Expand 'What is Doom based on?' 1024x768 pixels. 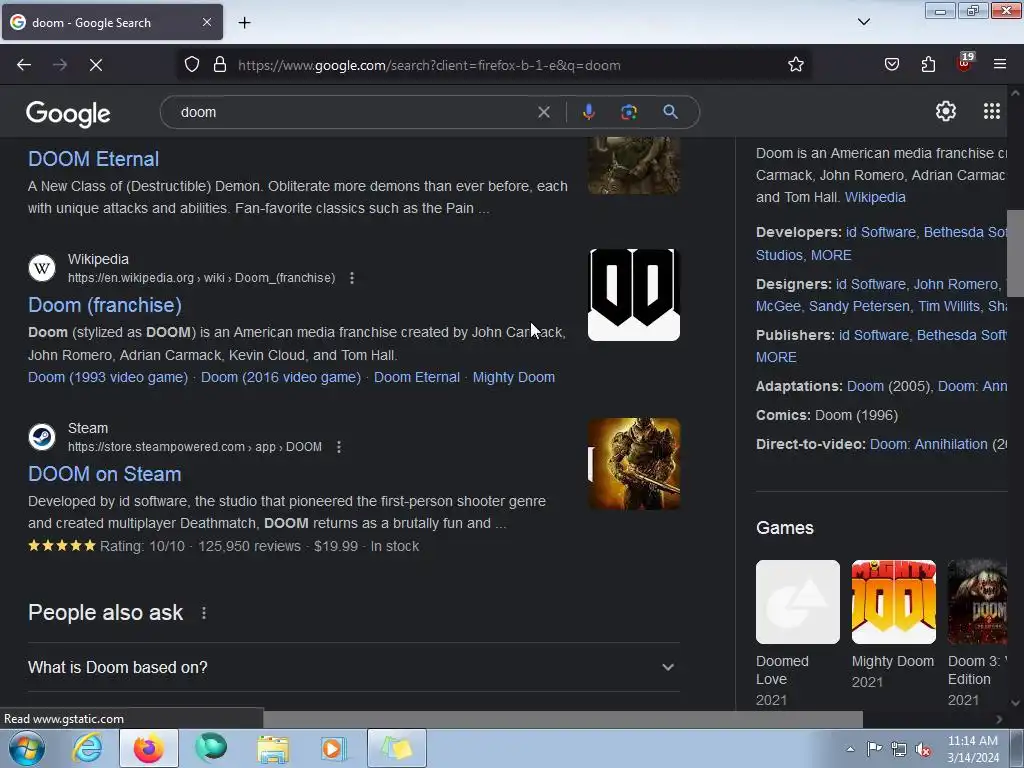click(x=353, y=667)
